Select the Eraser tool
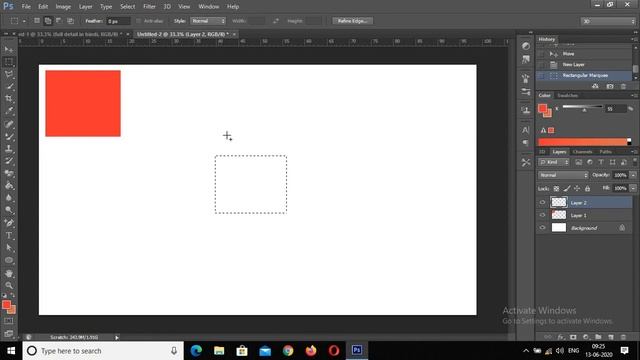640x360 pixels. tap(9, 173)
